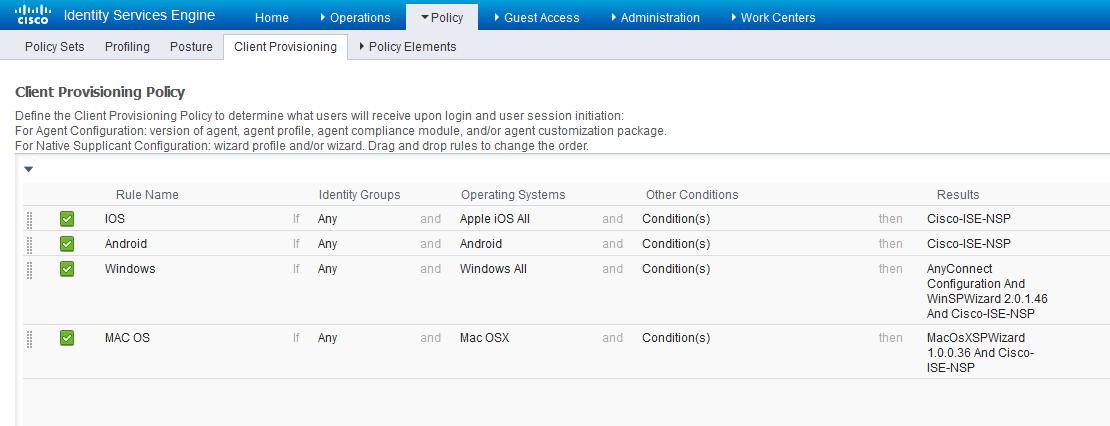Click identity group Any in IOS row
Screen dimensions: 1110x426
tap(328, 219)
